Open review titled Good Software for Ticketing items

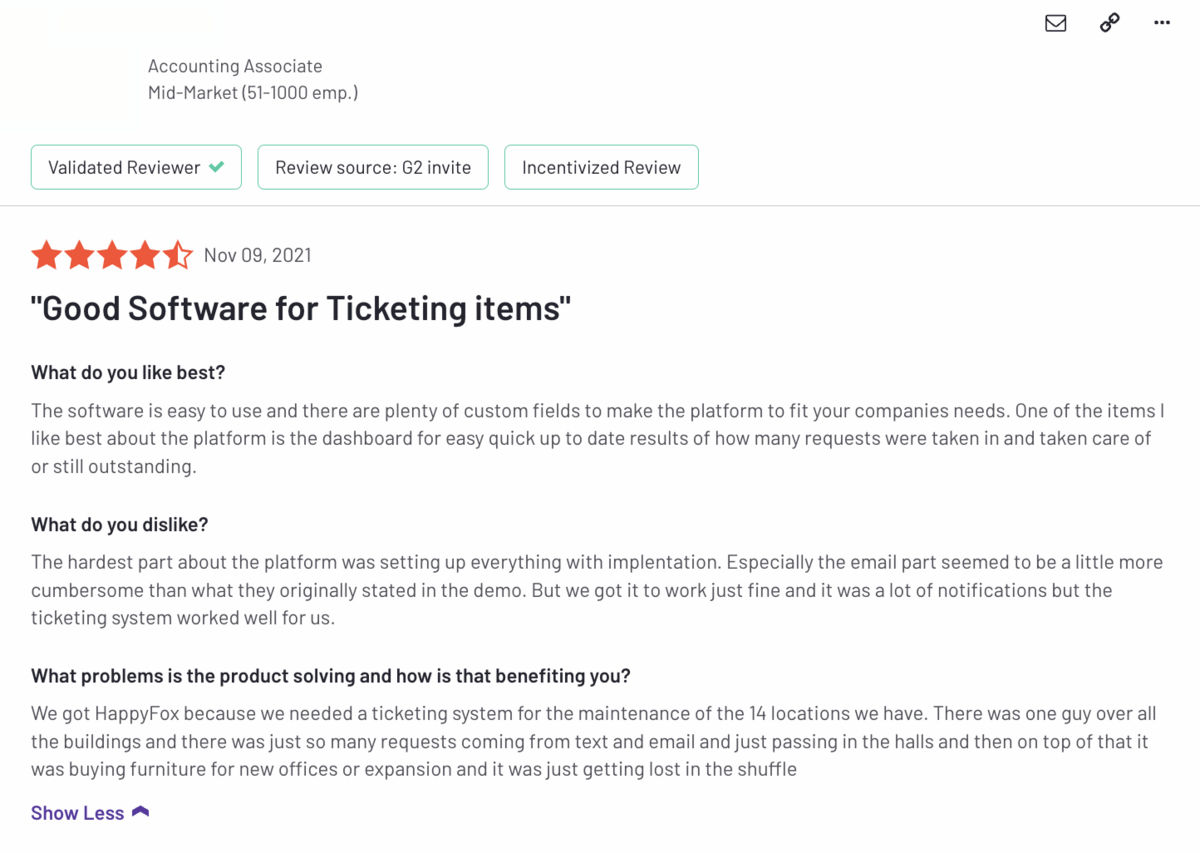pyautogui.click(x=301, y=308)
